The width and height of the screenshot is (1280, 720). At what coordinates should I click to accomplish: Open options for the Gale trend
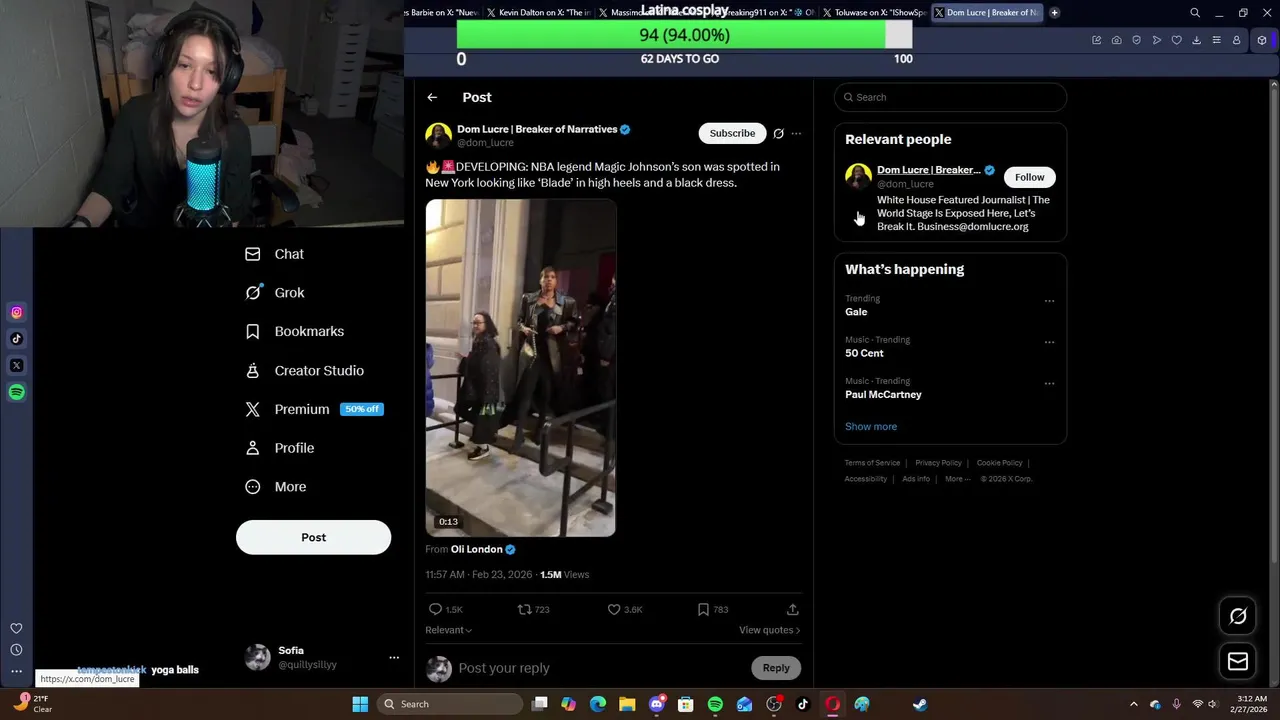click(1049, 300)
